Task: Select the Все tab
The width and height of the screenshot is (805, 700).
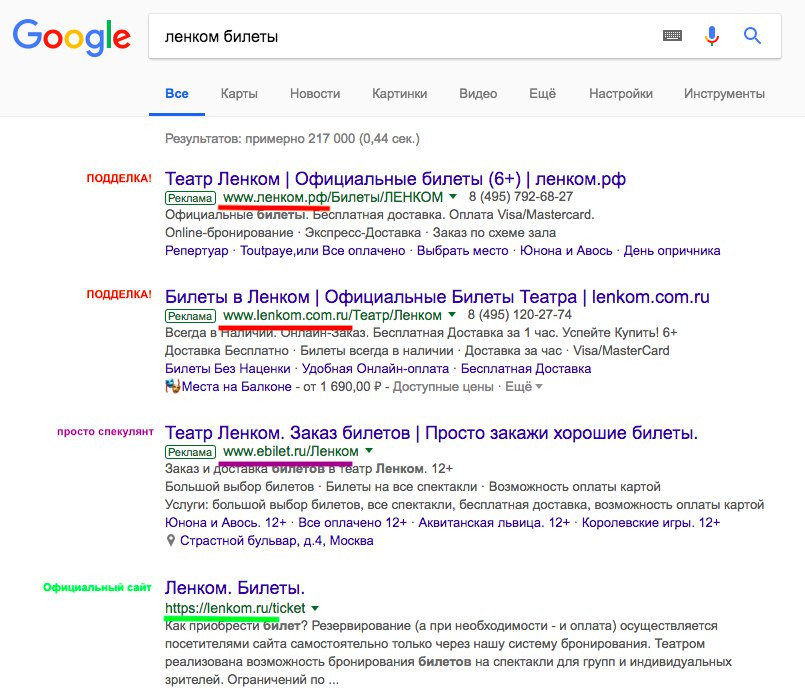Action: (177, 94)
